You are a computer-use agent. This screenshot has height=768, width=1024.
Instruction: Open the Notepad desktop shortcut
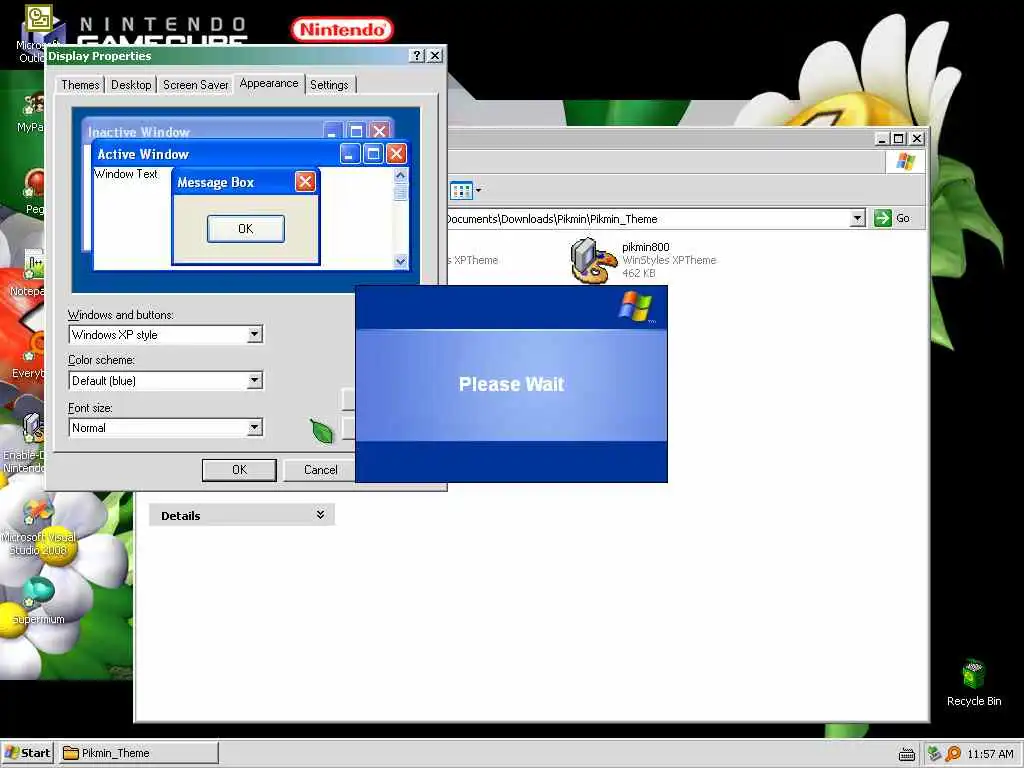click(x=33, y=264)
